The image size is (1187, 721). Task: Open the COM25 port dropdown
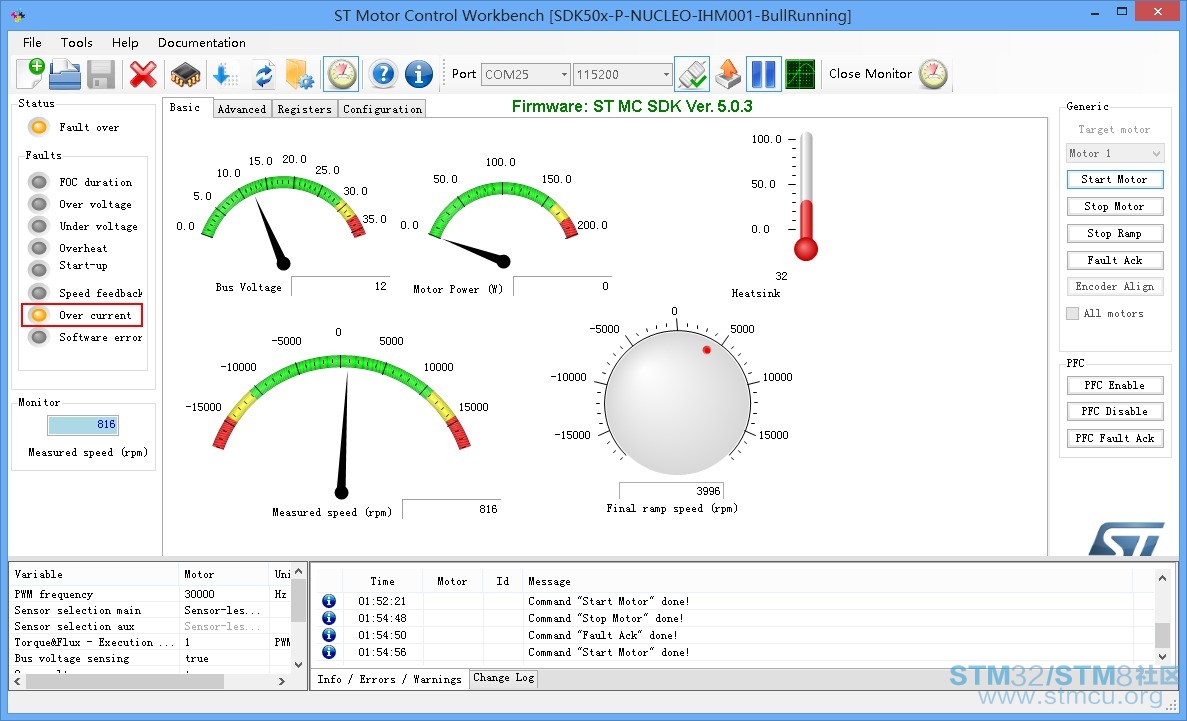[x=564, y=74]
